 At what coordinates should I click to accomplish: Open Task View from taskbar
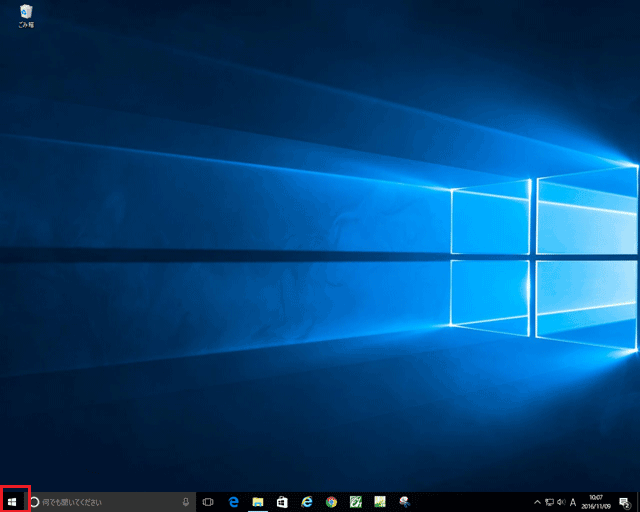tap(208, 502)
